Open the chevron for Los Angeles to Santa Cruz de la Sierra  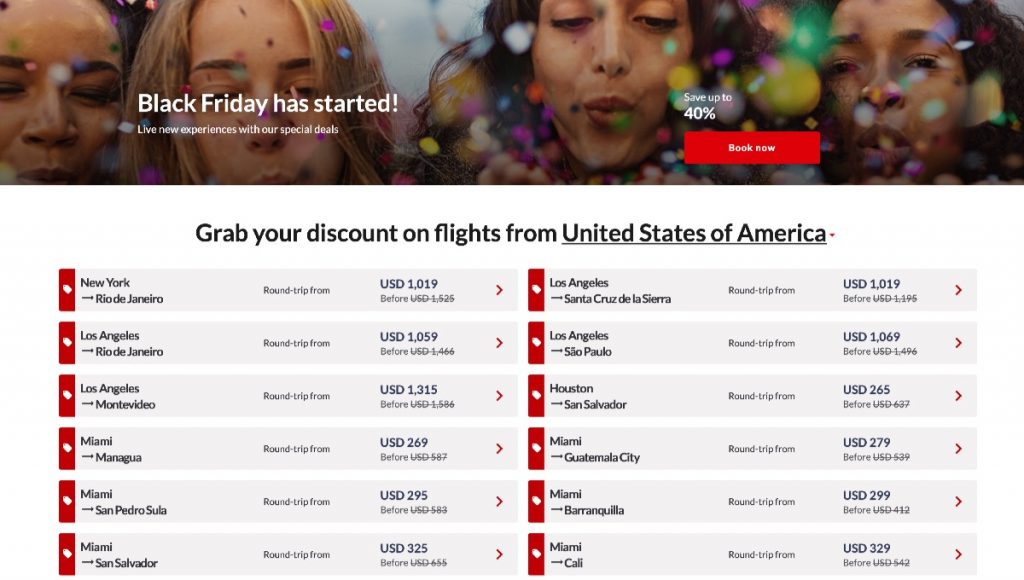958,290
